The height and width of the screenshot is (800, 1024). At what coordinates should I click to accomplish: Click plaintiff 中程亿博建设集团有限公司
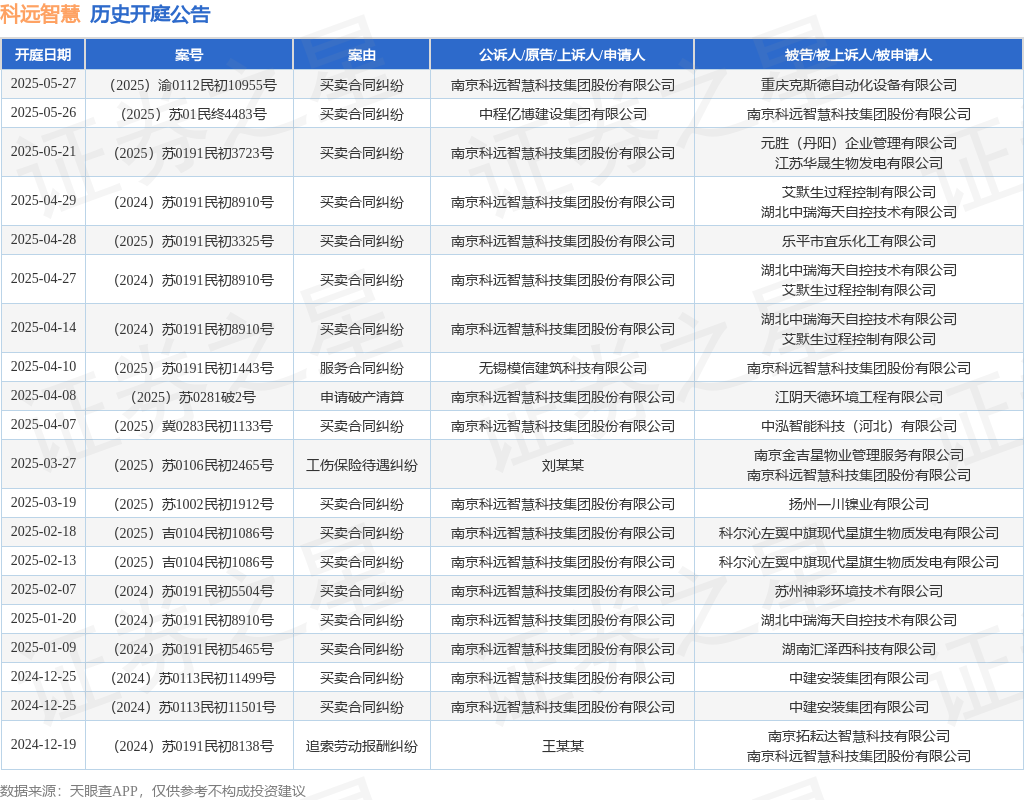pyautogui.click(x=562, y=114)
